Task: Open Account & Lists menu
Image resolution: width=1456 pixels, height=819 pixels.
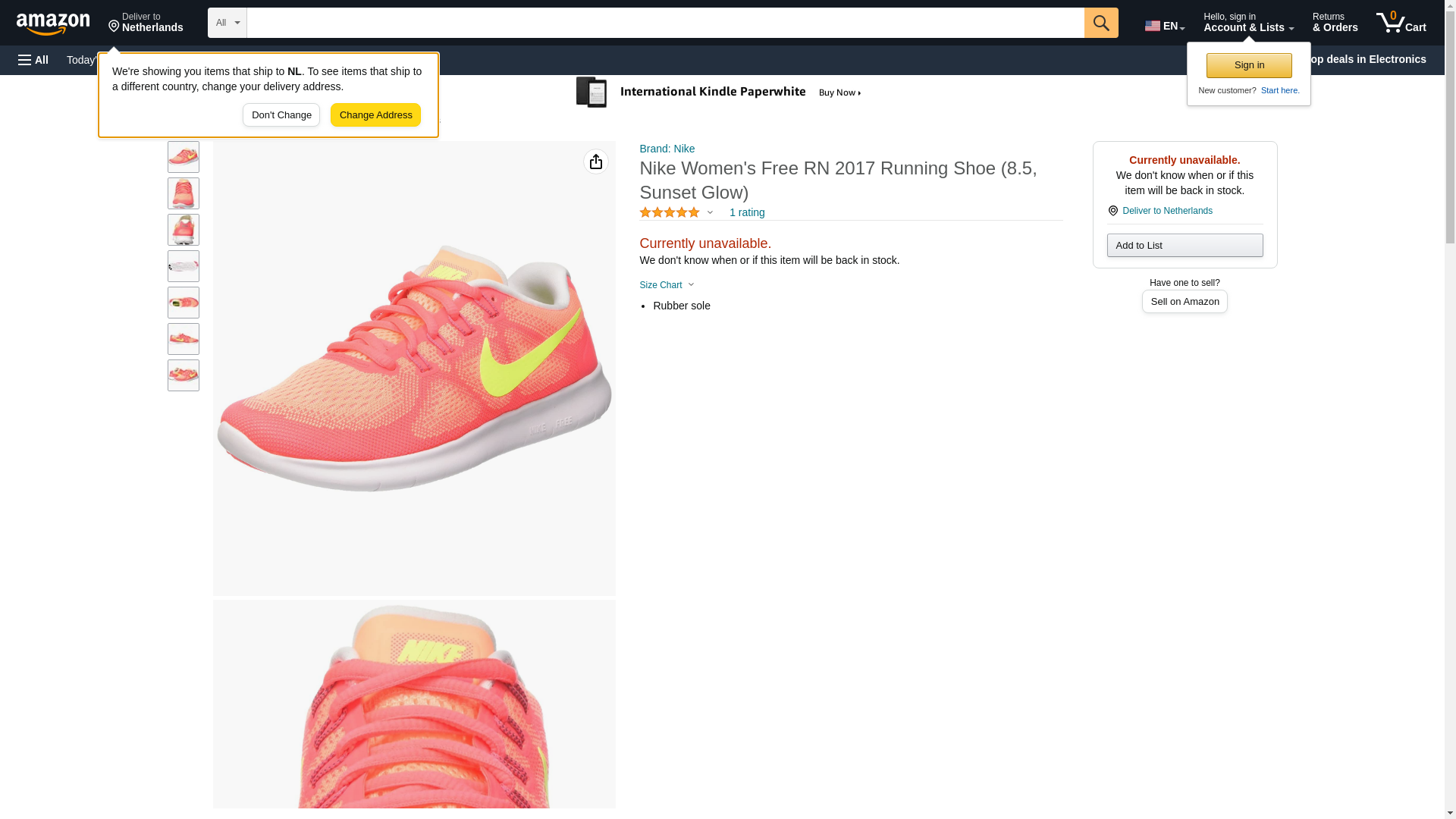Action: 1247,23
